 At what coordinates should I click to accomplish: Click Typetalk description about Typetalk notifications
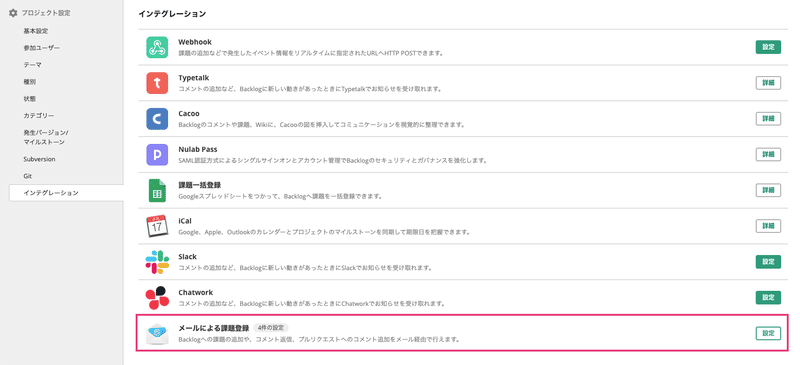click(x=310, y=89)
